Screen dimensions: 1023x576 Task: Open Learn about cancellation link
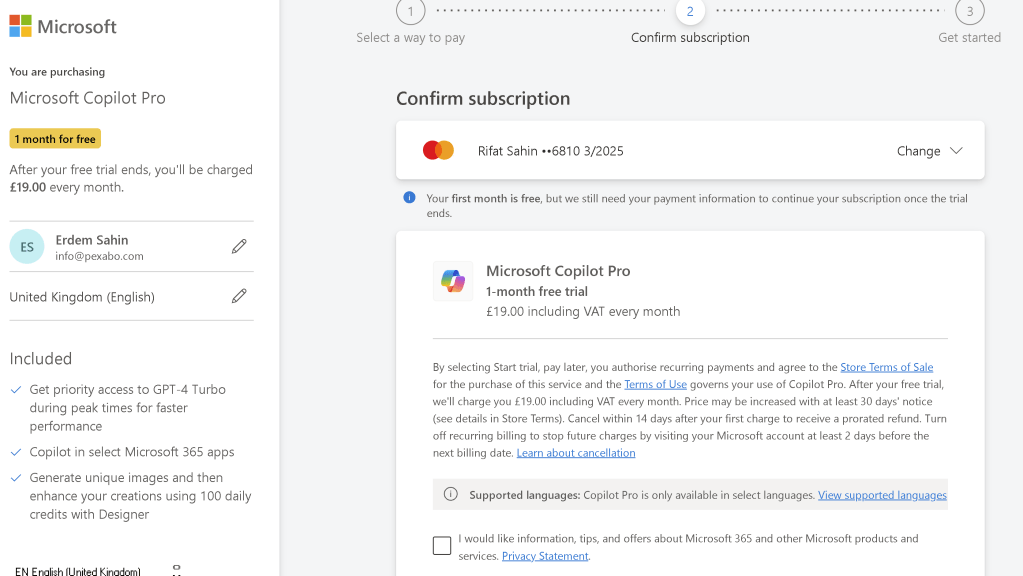coord(576,453)
